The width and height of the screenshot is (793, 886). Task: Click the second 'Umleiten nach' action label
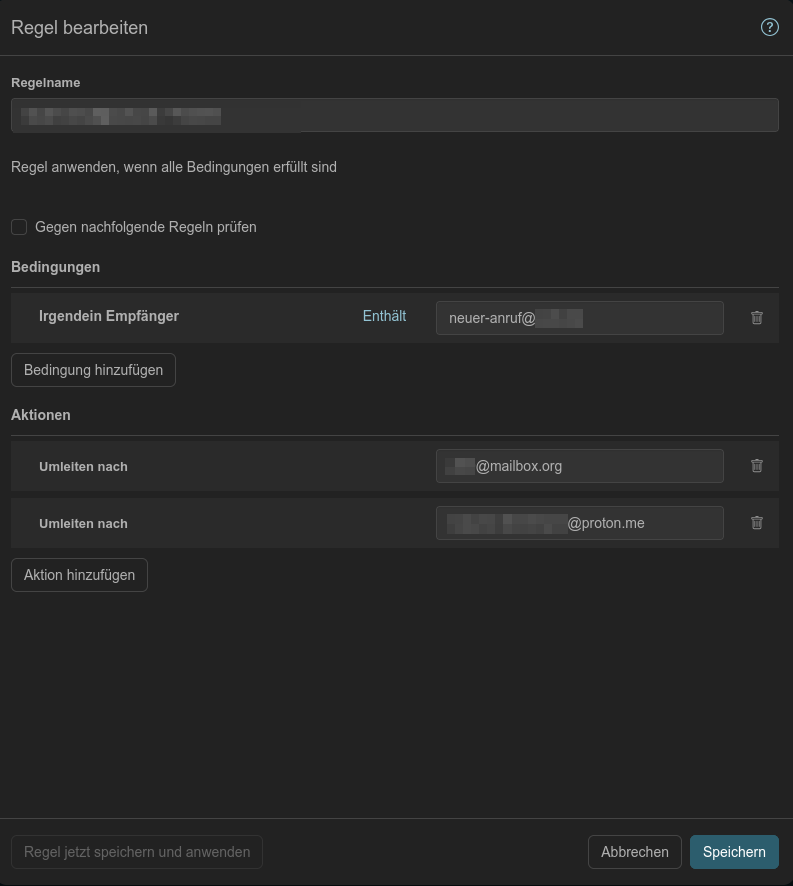click(x=83, y=523)
